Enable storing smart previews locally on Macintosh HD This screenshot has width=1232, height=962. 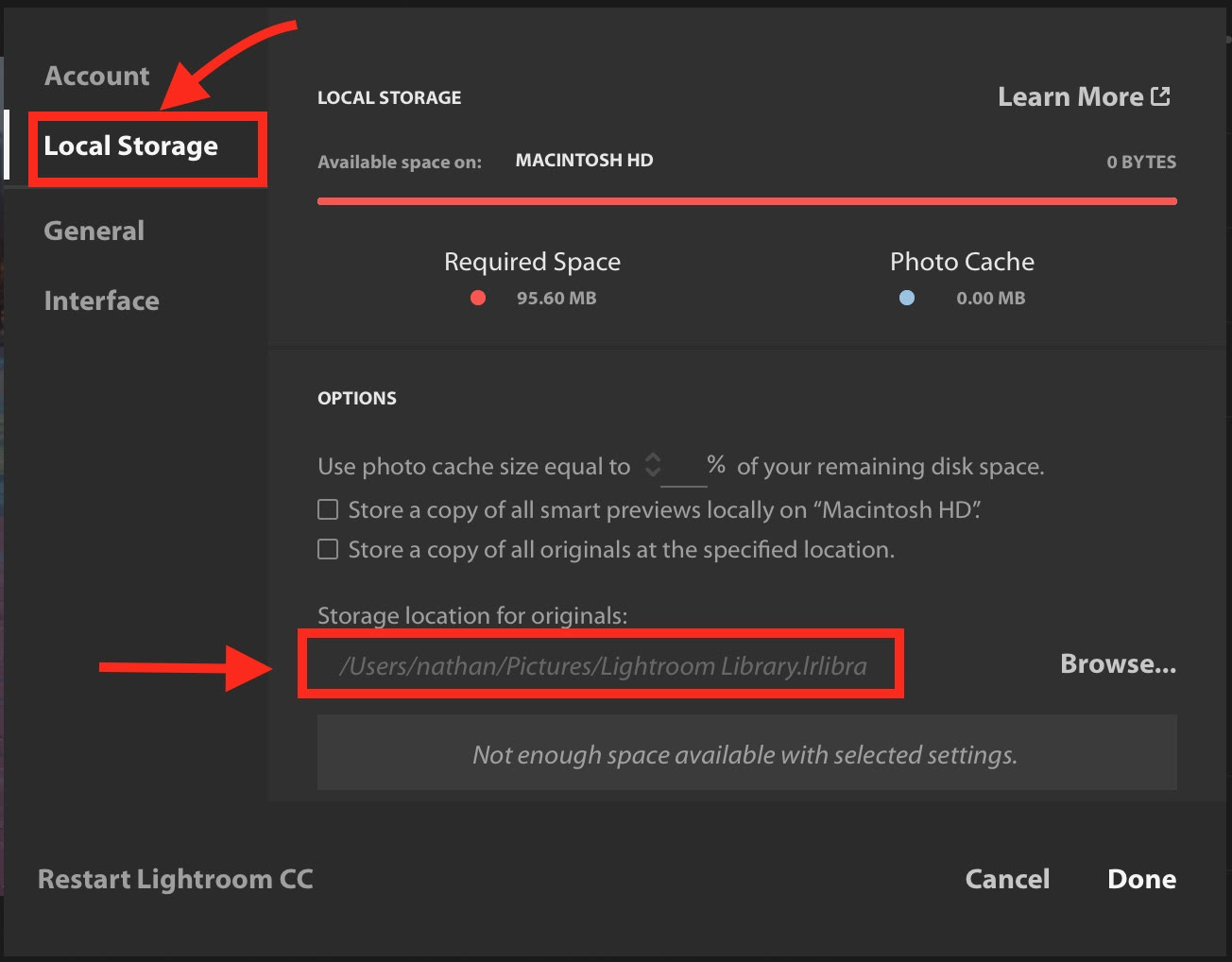click(328, 510)
